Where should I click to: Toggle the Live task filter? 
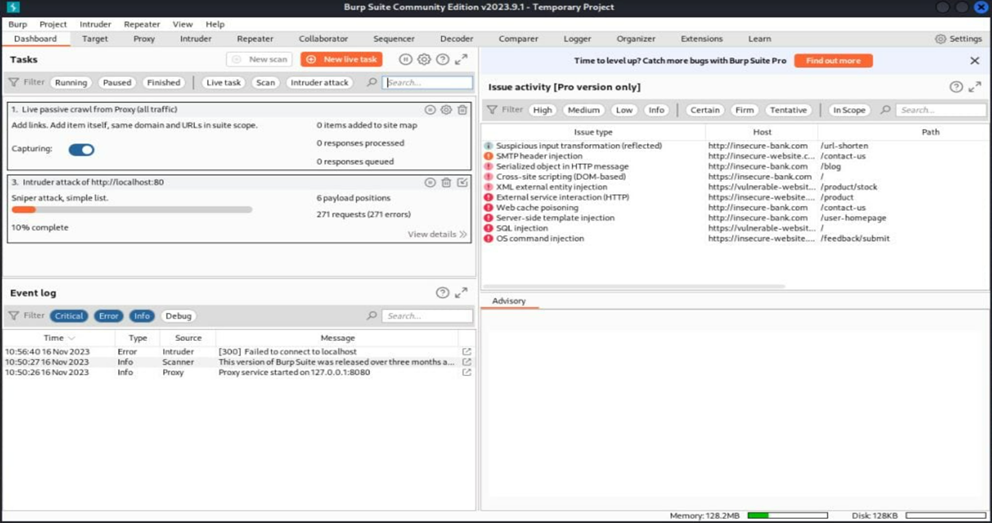[223, 82]
